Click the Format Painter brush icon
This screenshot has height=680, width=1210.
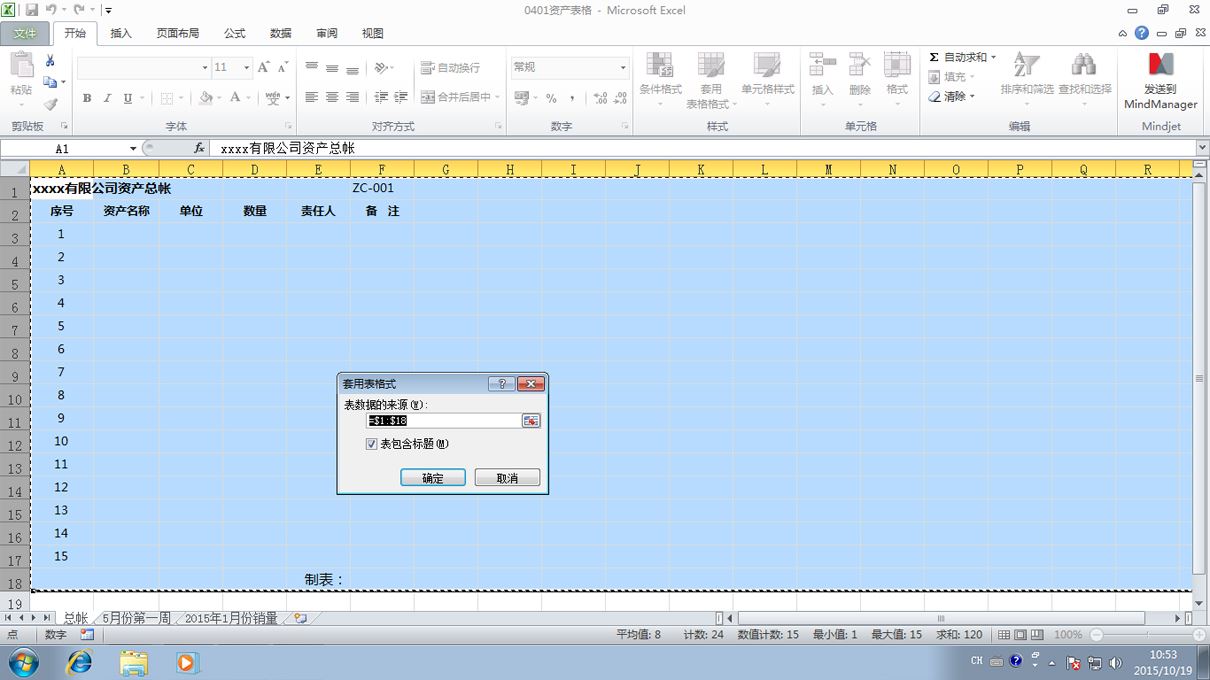[x=50, y=104]
